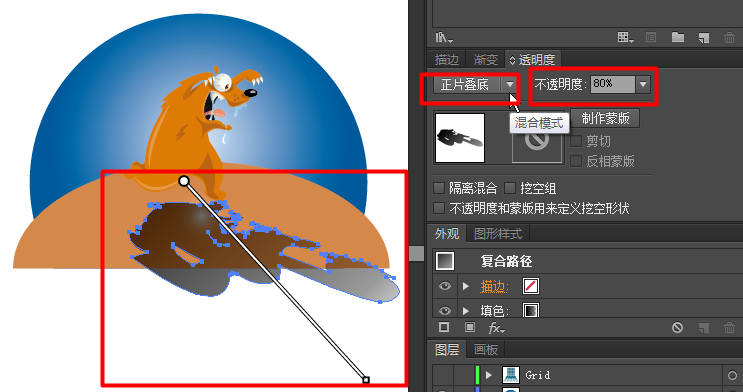
Task: Toggle 不透明度和蒙版用来定义挖空形状 checkbox
Action: [x=439, y=208]
